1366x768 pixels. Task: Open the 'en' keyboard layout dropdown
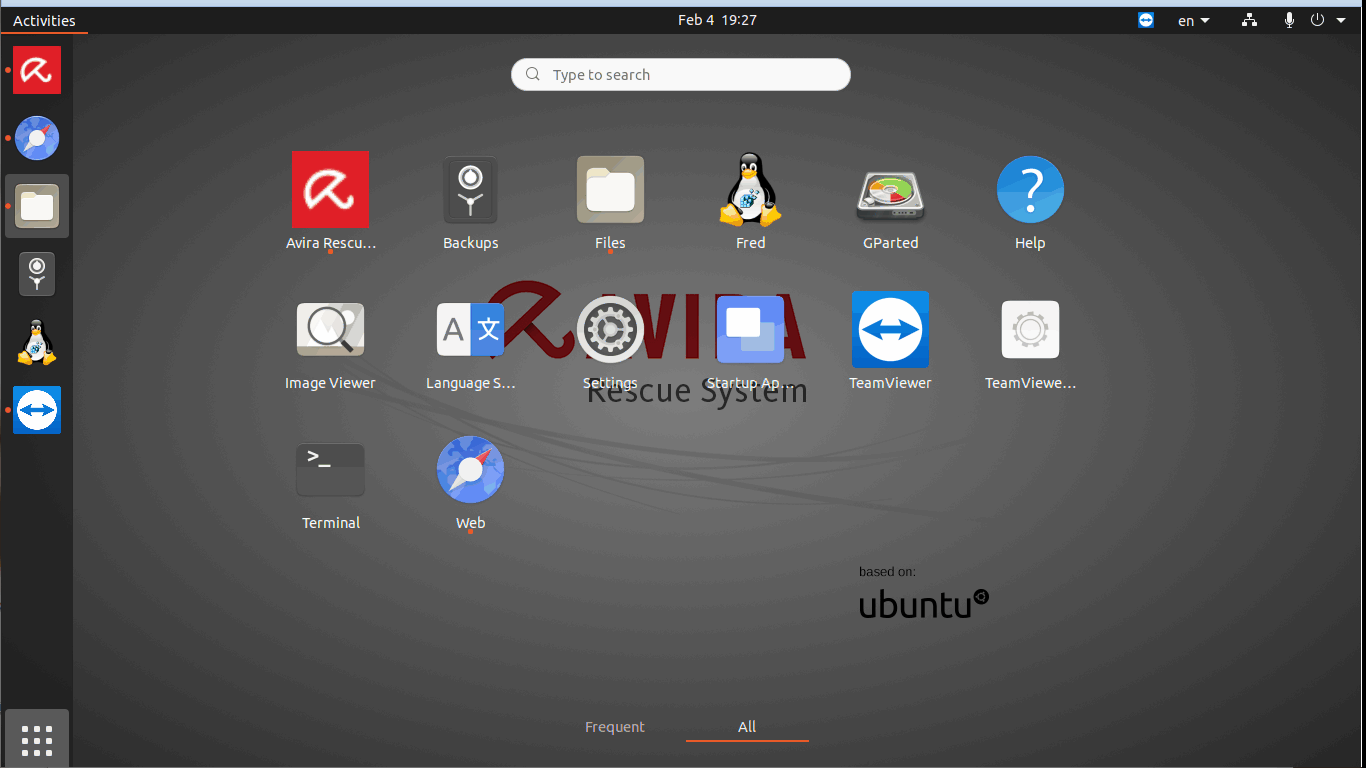[1194, 20]
